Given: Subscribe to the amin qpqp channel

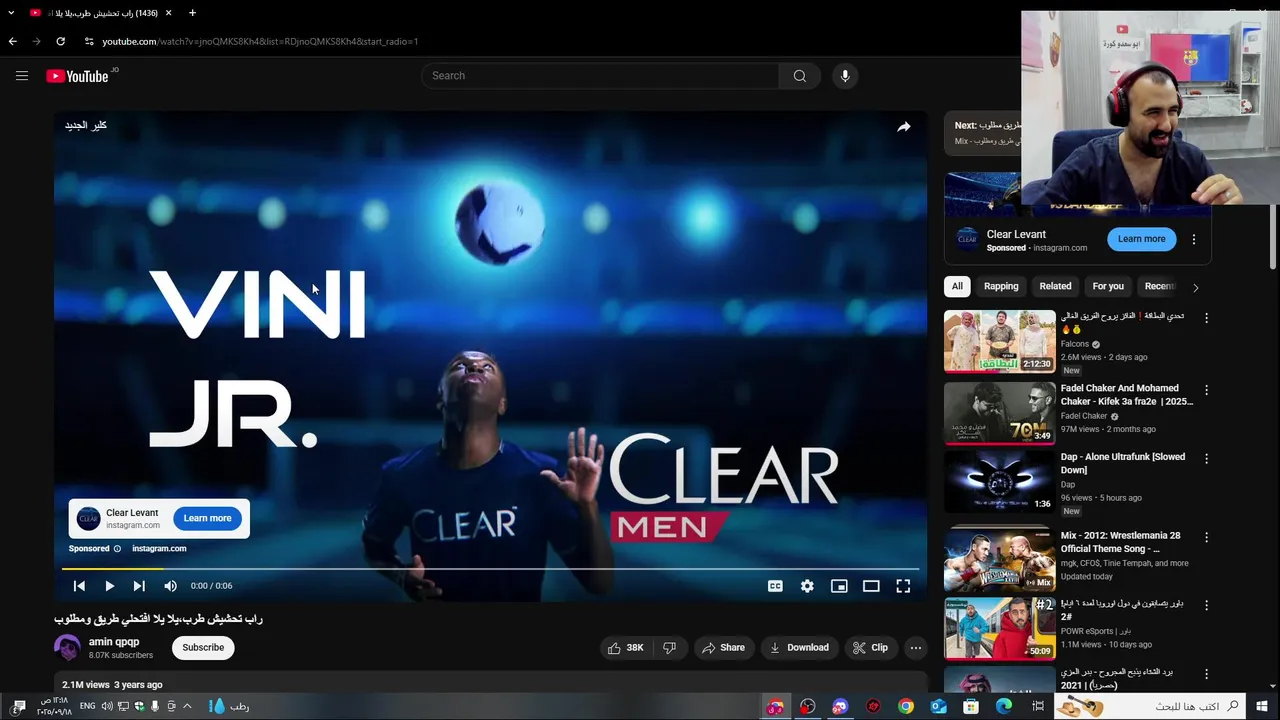Looking at the screenshot, I should pos(203,648).
